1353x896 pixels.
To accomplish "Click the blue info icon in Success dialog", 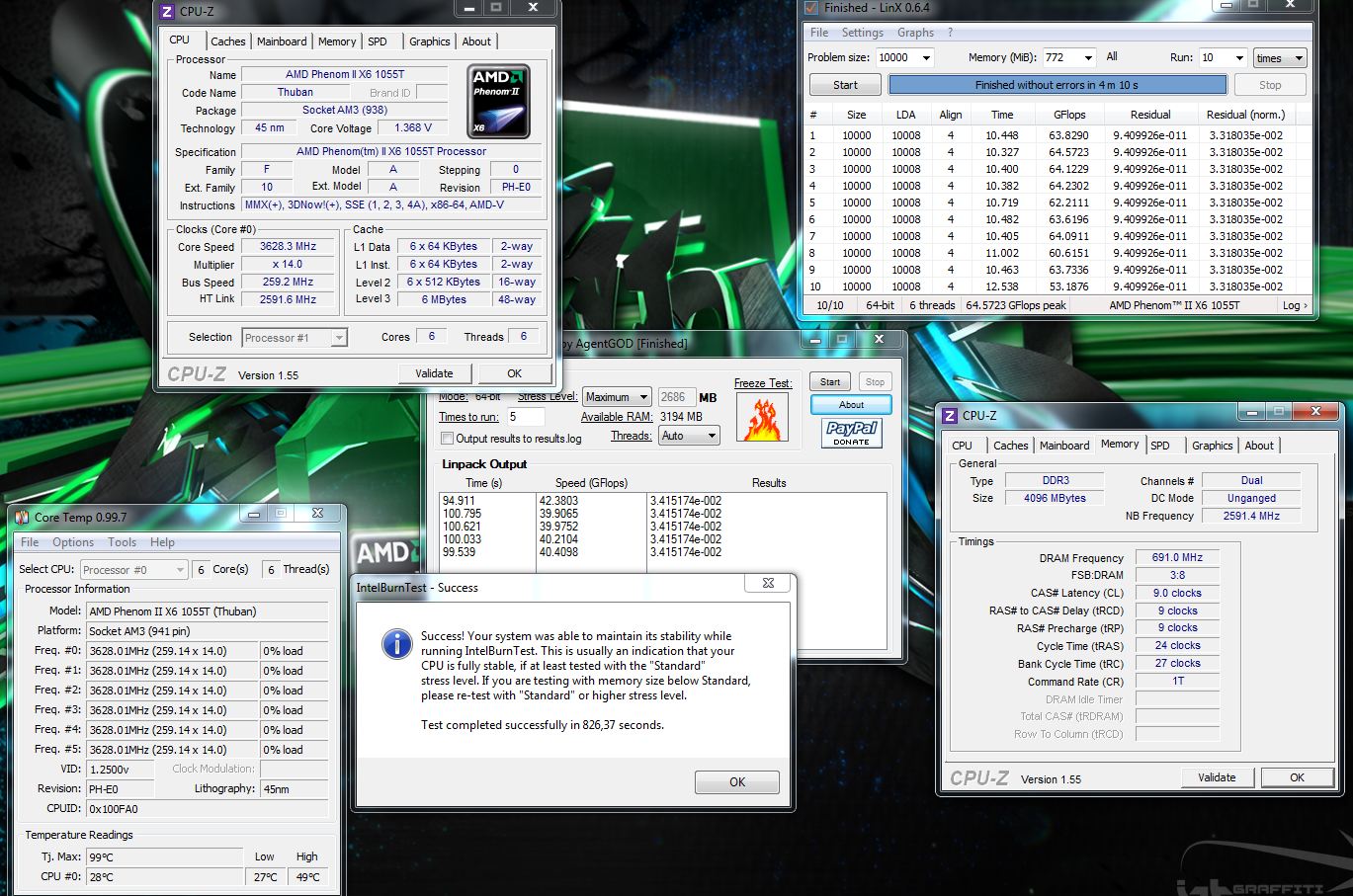I will point(396,645).
